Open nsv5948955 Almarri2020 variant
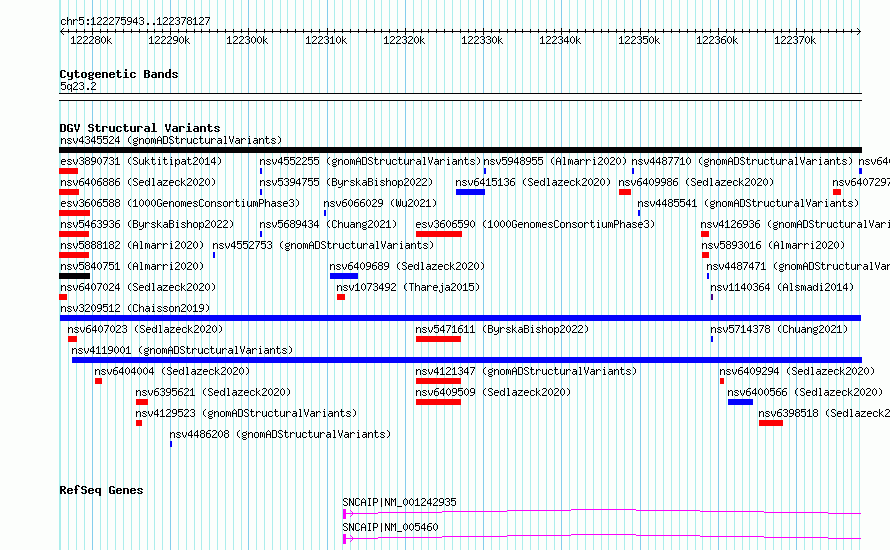Screen dimensions: 890x550 (555, 161)
